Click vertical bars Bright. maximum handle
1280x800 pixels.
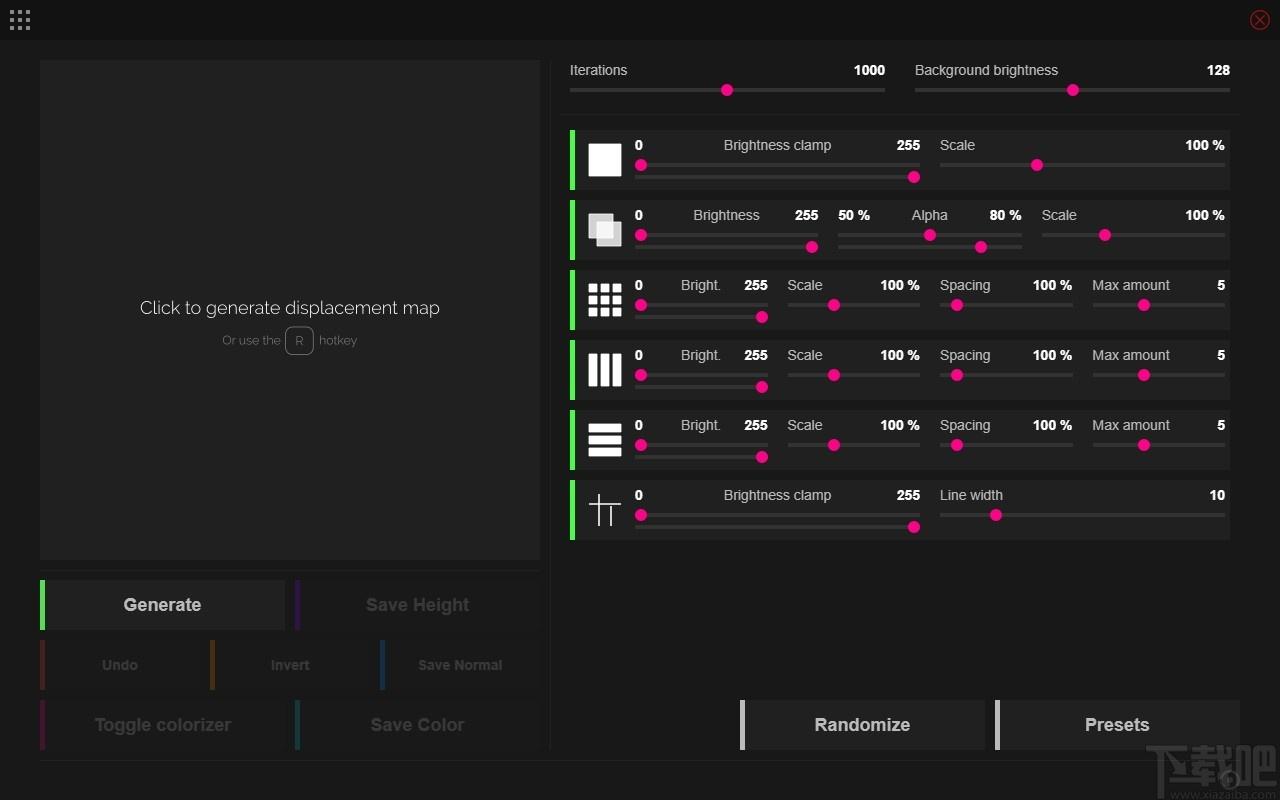pyautogui.click(x=762, y=387)
